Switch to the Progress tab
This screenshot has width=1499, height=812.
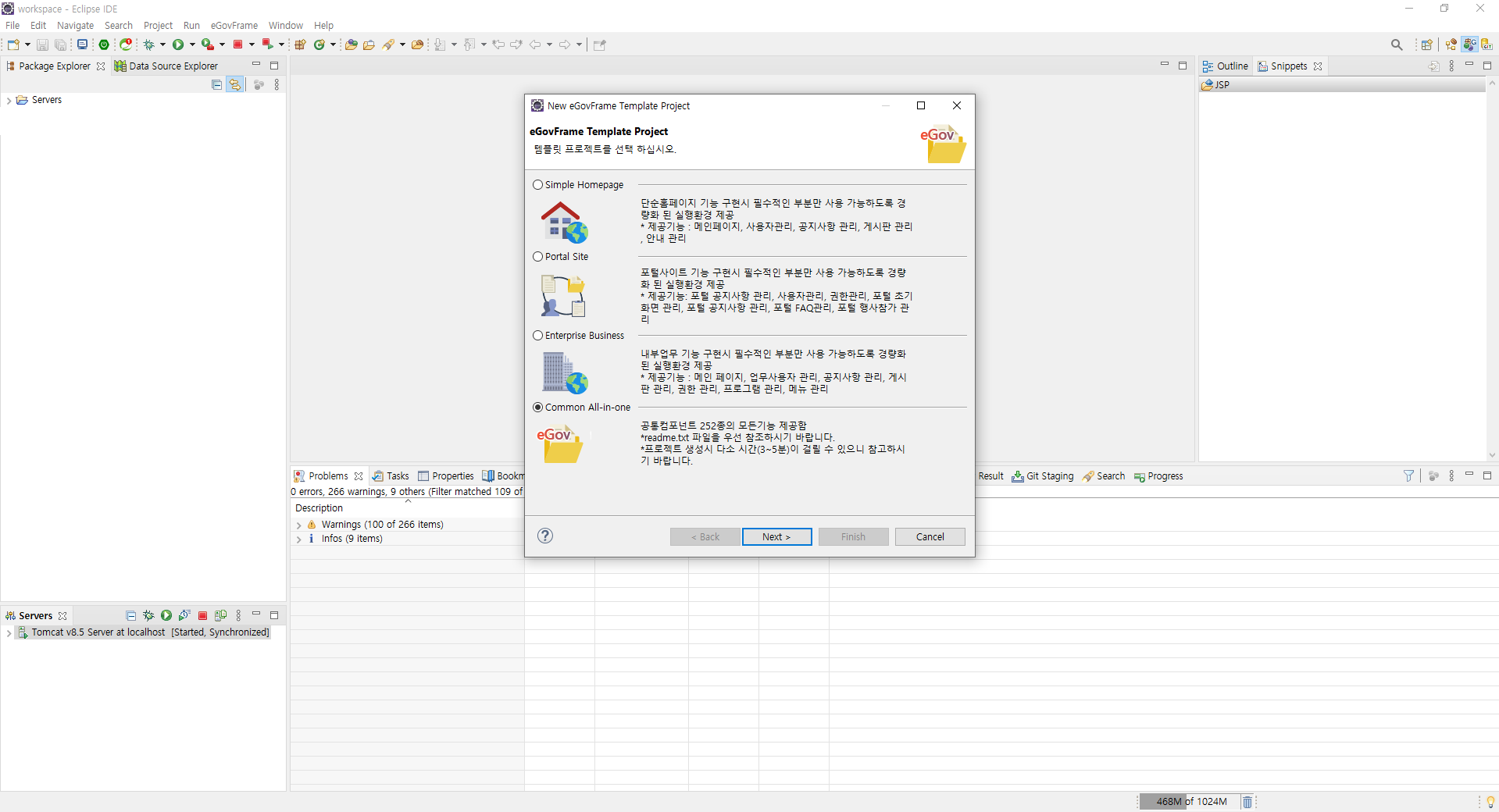(x=1158, y=476)
